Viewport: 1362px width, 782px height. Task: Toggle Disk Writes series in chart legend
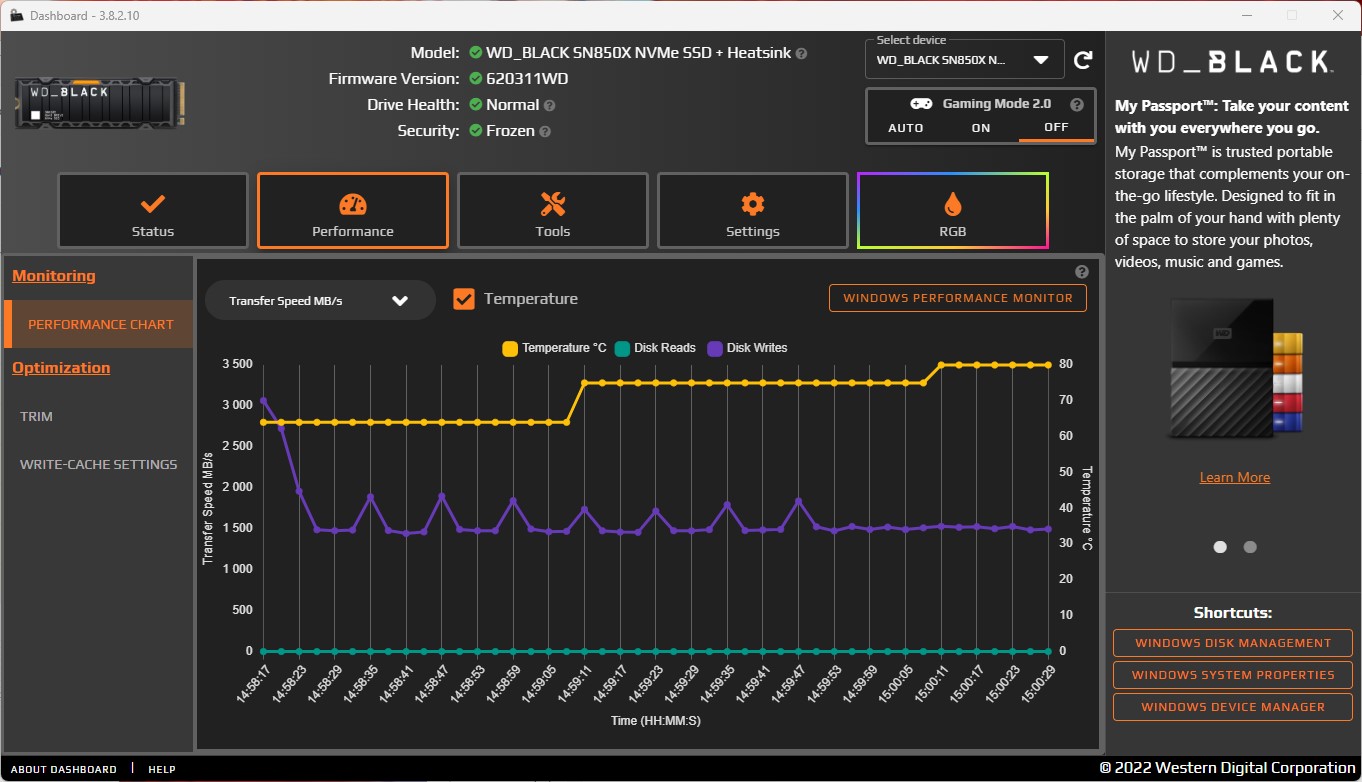coord(748,348)
